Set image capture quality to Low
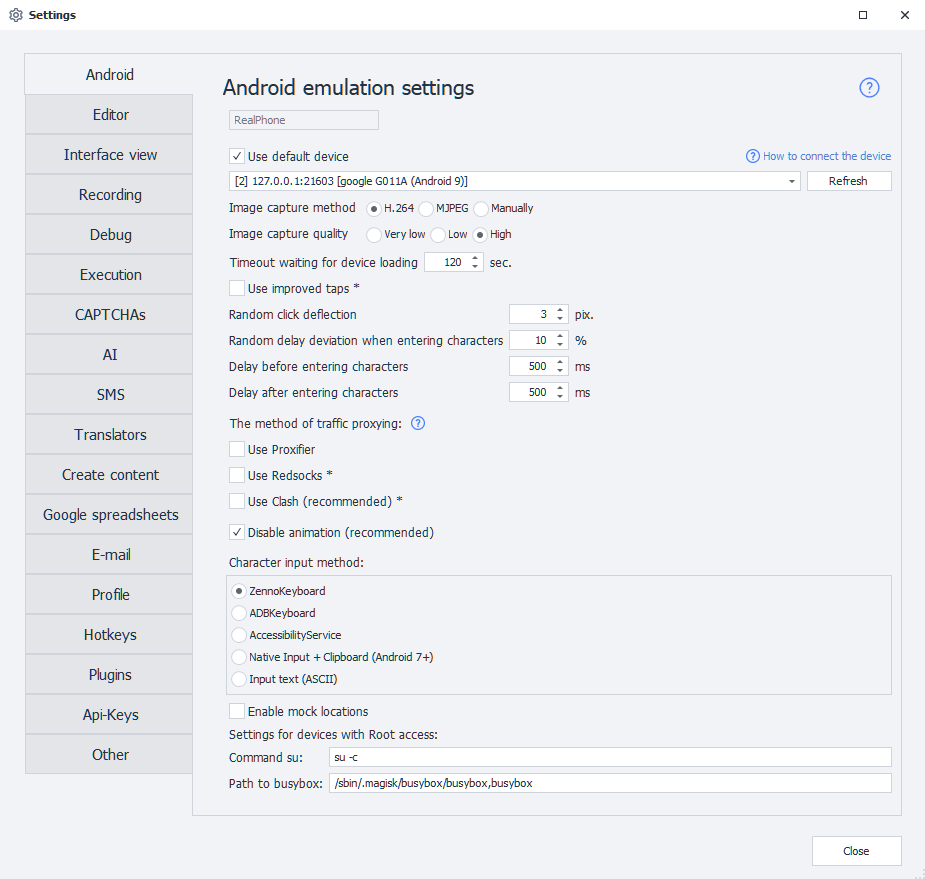The height and width of the screenshot is (879, 925). pos(438,235)
